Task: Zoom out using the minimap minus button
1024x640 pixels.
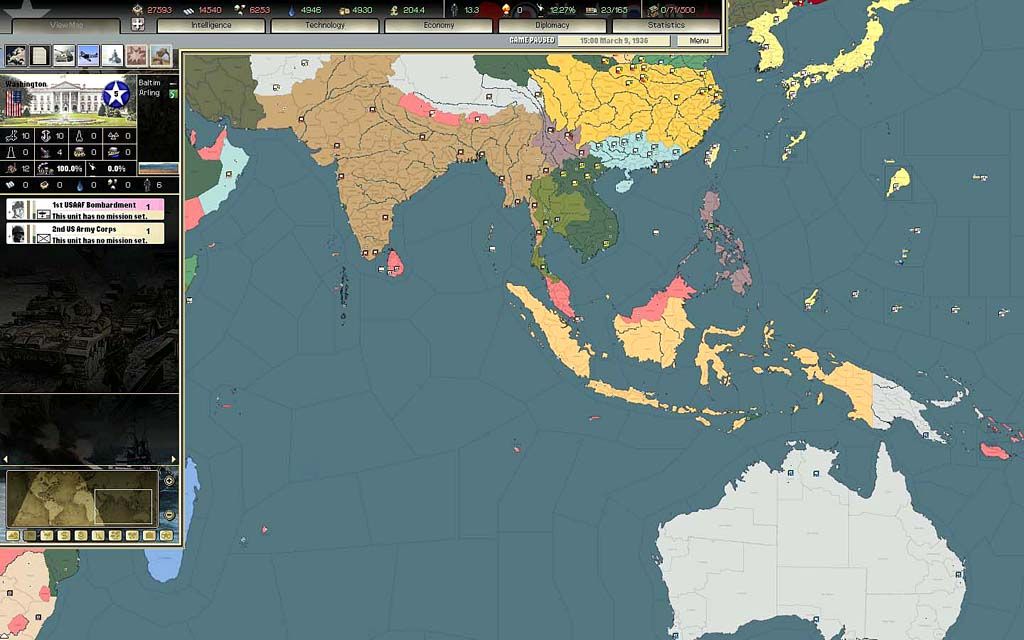Action: point(169,515)
